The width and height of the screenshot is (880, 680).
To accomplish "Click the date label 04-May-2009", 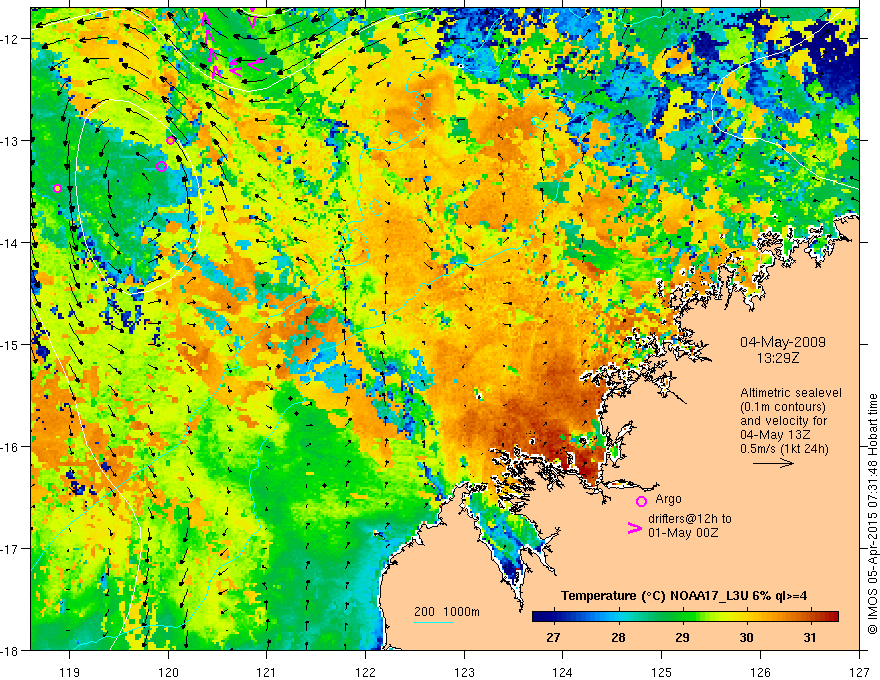I will (x=783, y=342).
